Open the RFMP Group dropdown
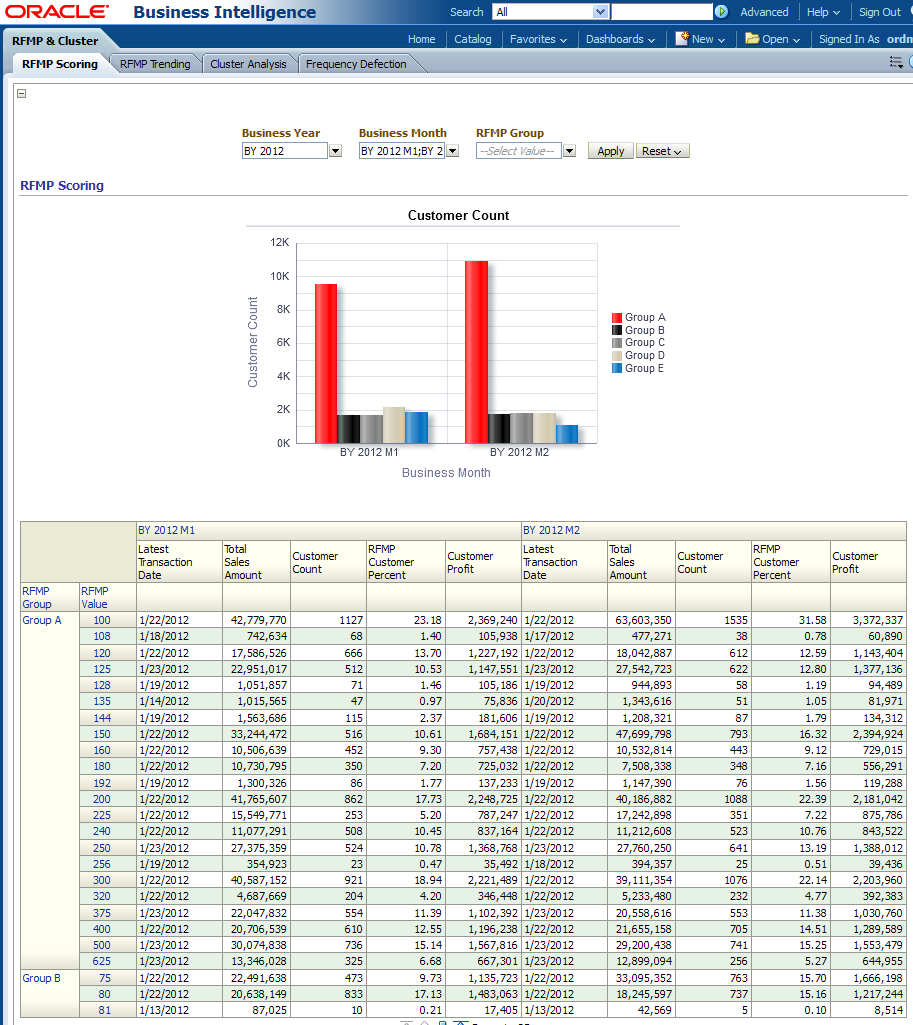This screenshot has height=1025, width=913. click(569, 151)
